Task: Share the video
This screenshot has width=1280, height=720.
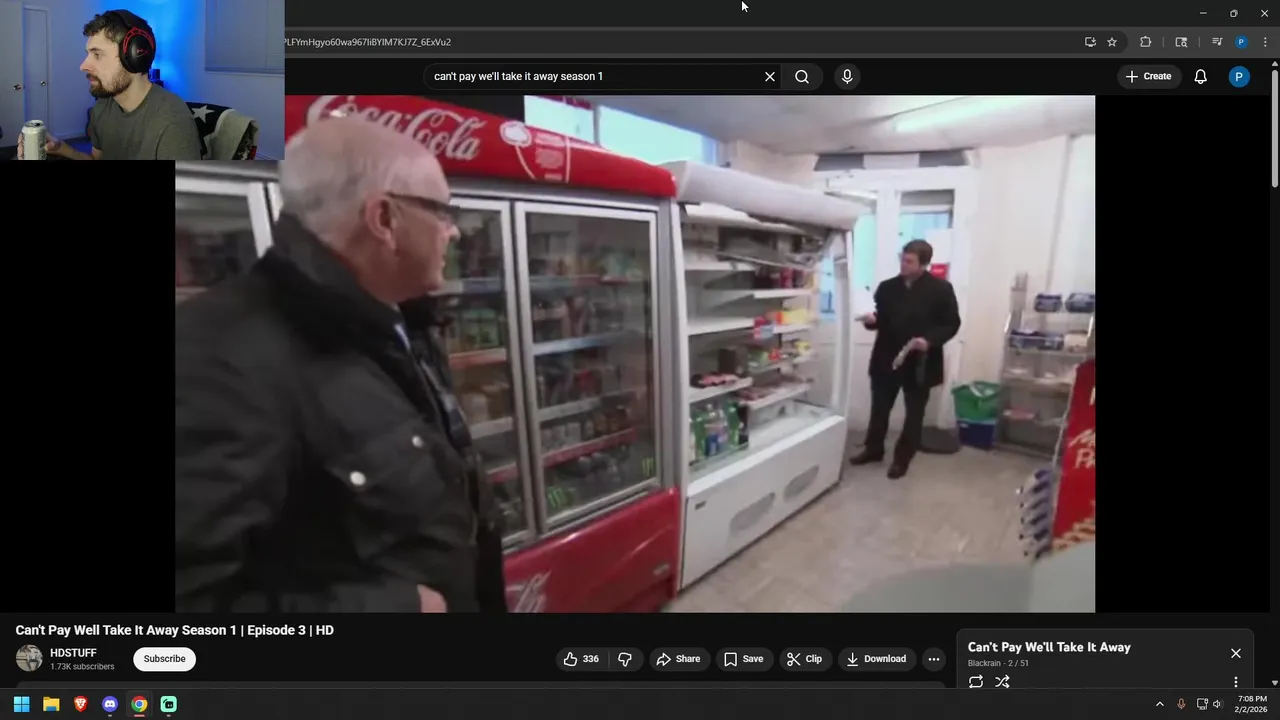Action: [678, 659]
